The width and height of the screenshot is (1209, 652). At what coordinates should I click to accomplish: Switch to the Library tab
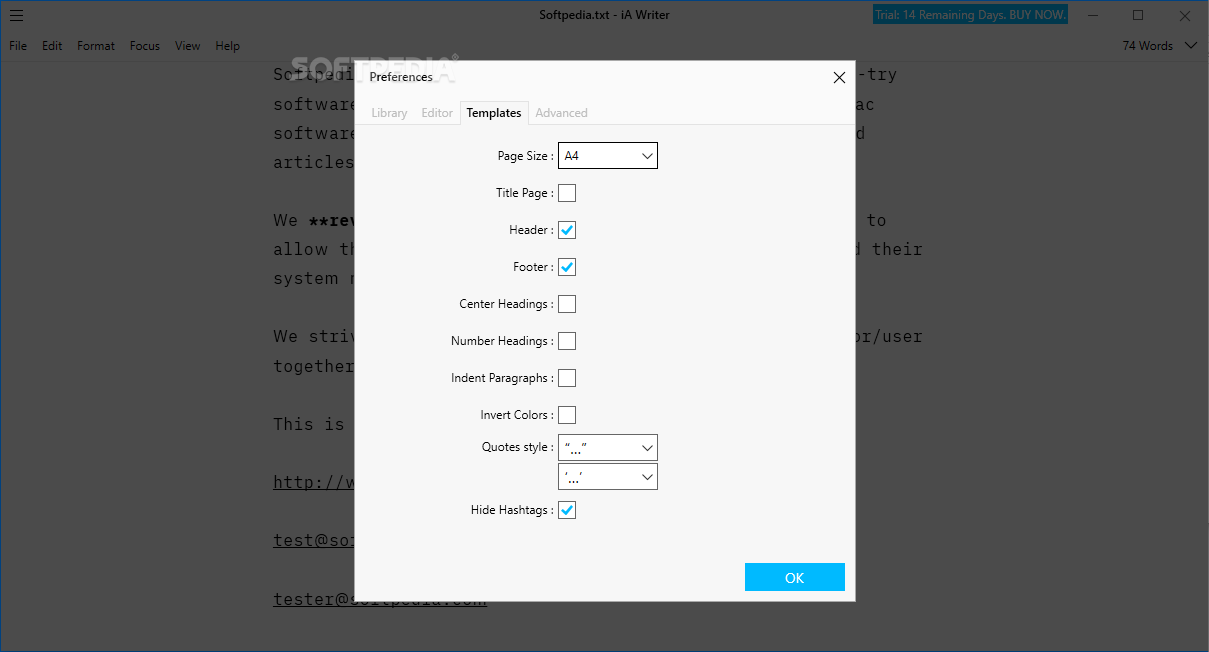click(389, 113)
